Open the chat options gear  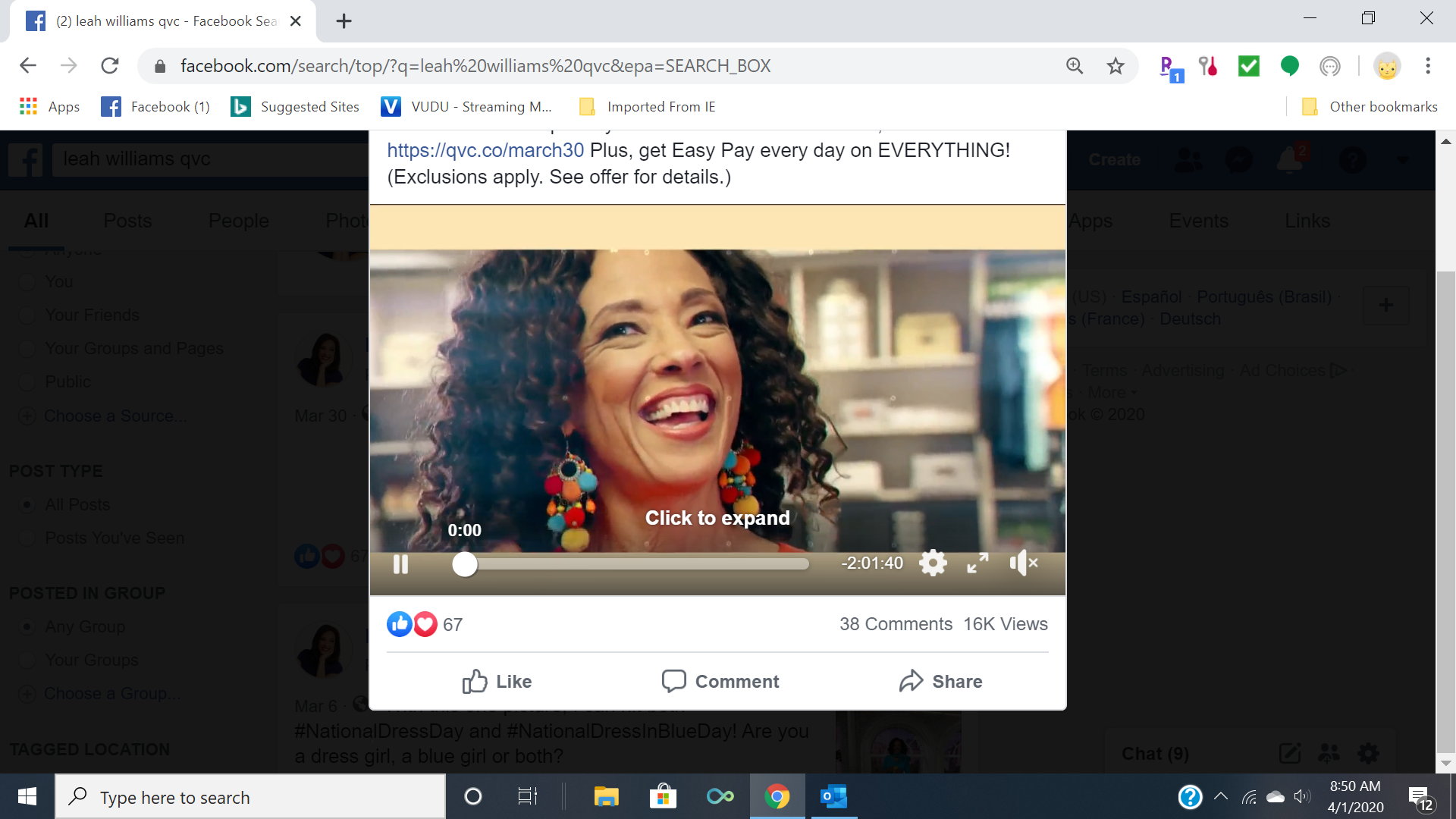1368,753
